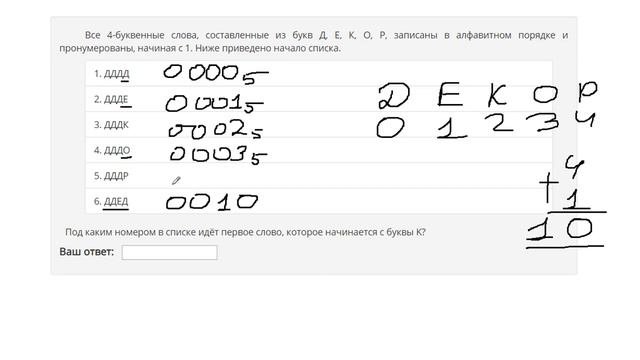Click the handwritten letter К in the alphabet key
Screen dimensions: 640x360
497,96
